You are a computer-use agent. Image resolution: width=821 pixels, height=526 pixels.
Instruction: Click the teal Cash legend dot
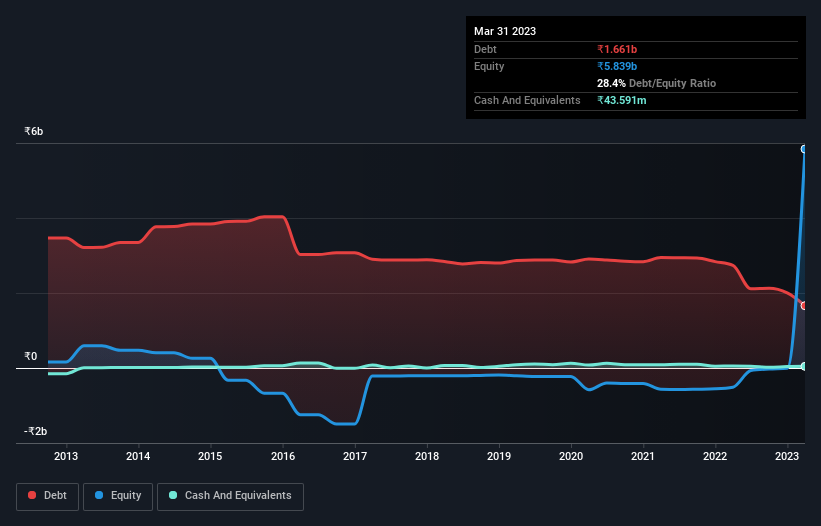point(173,495)
